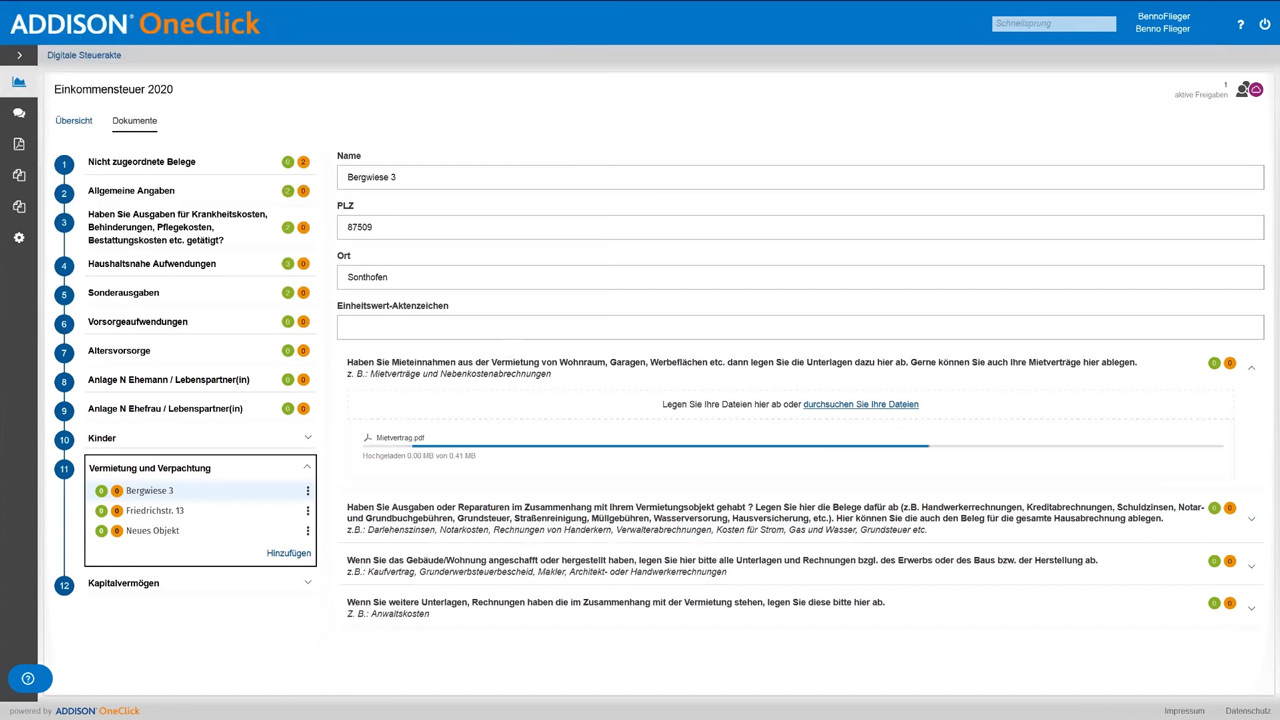Open the three-dot menu for Friedrichstr. 13
The image size is (1280, 720).
coord(307,511)
